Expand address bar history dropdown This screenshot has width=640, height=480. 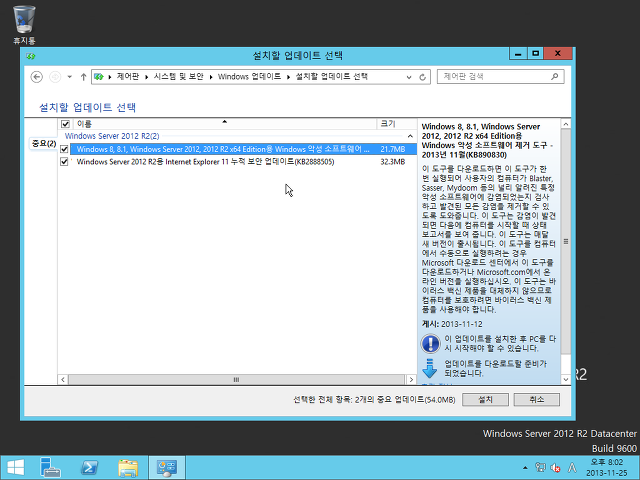coord(409,77)
